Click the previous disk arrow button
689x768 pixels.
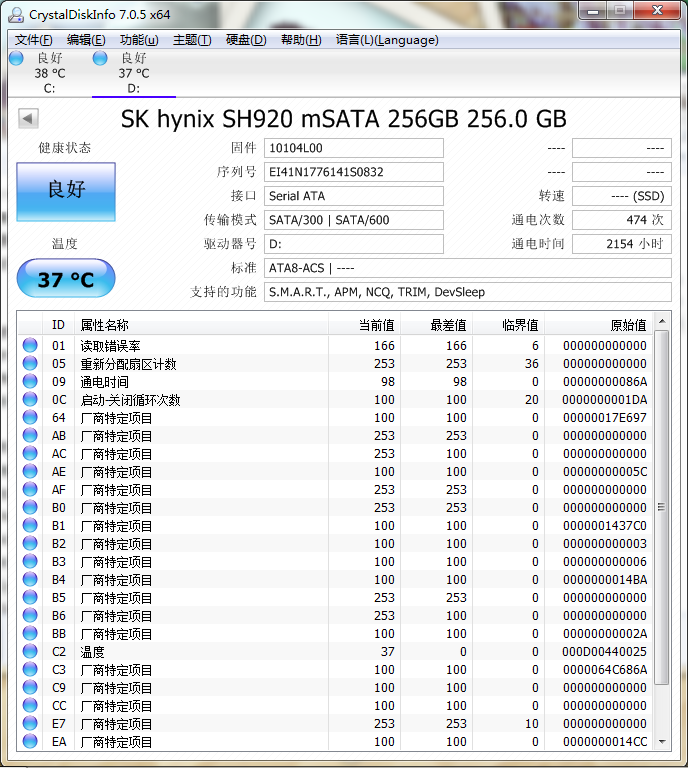click(28, 119)
